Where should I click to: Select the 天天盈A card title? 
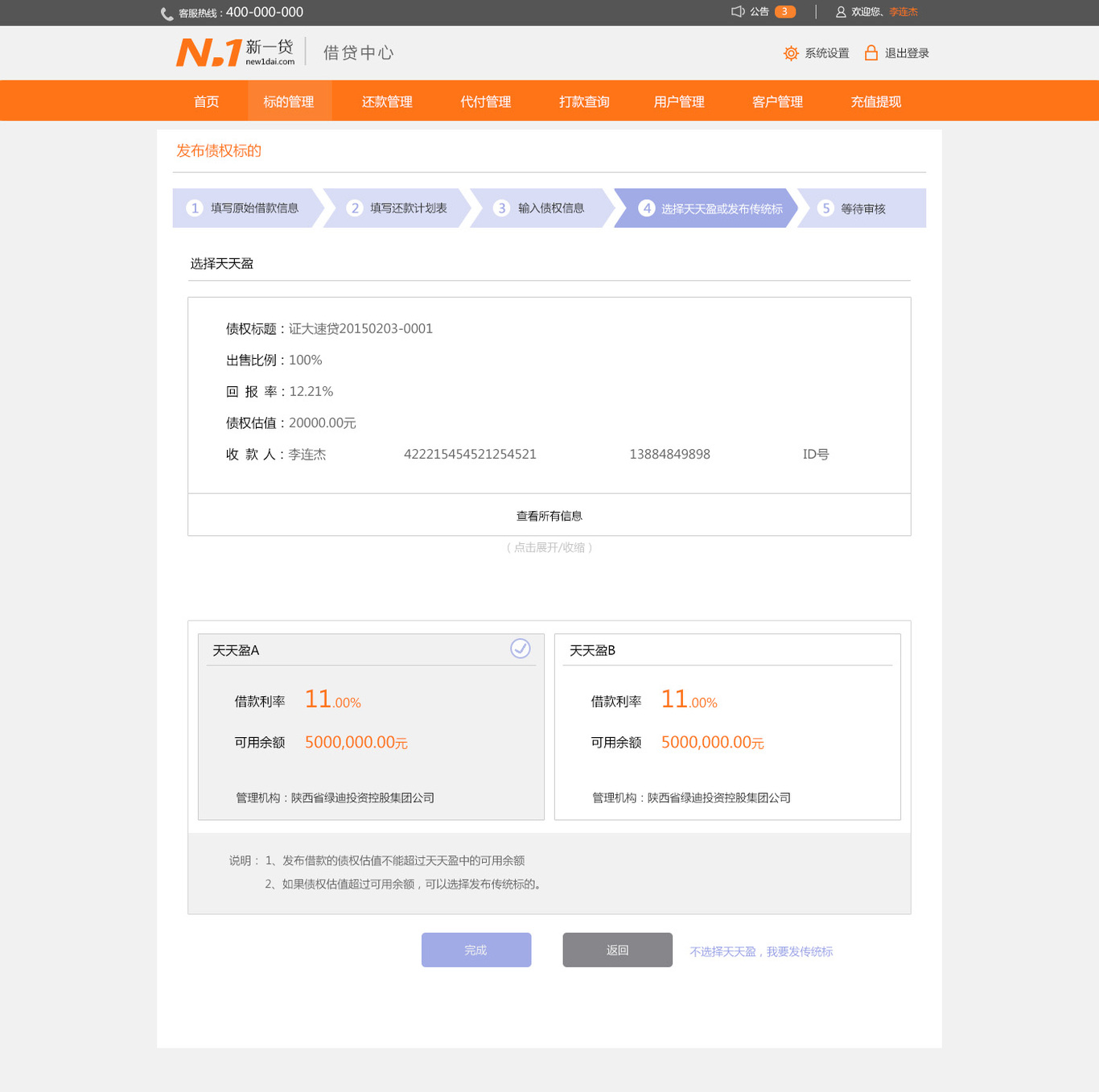pyautogui.click(x=236, y=650)
